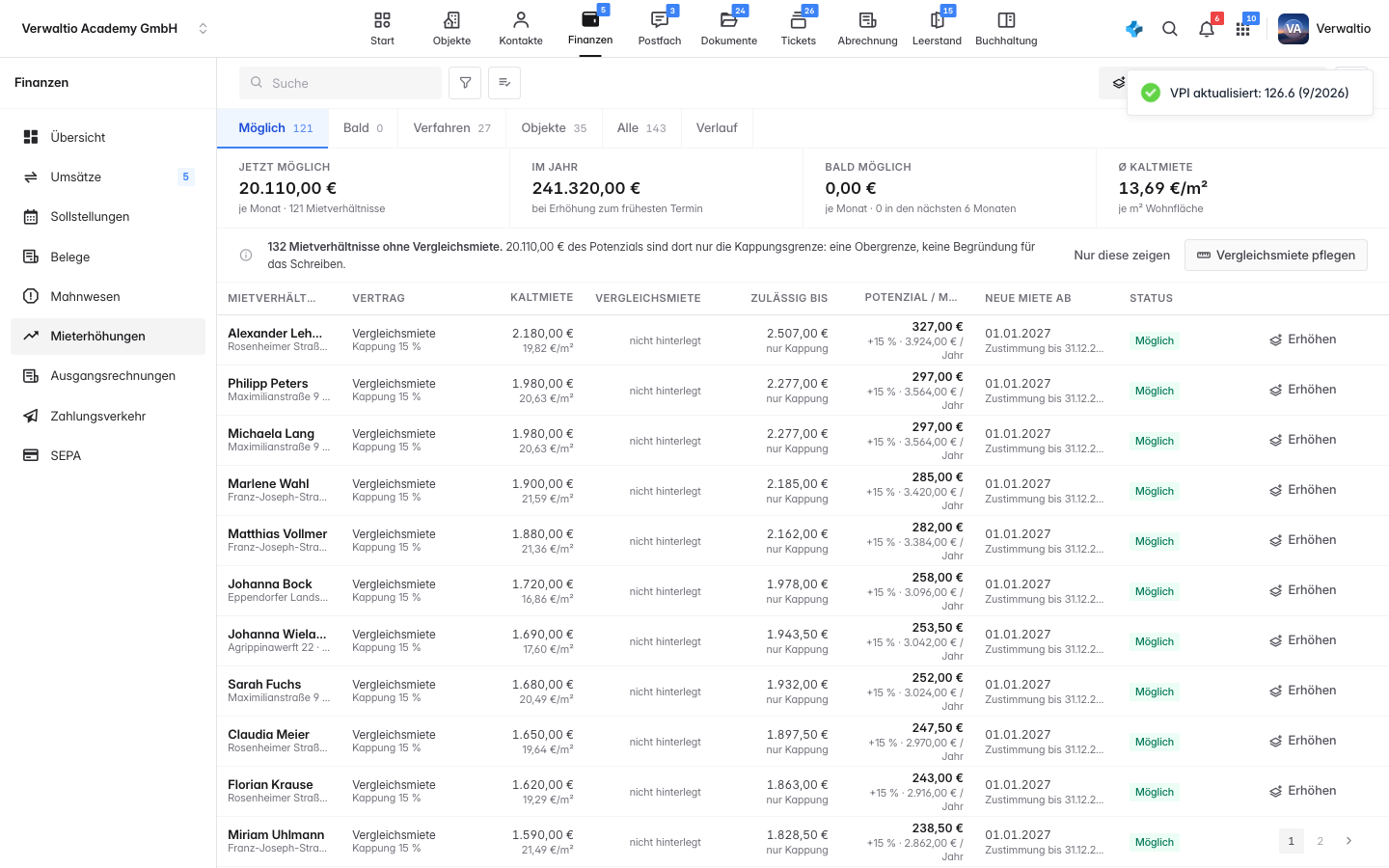Click the 'Vergleichsmiete pflegen' button
1389x868 pixels.
pyautogui.click(x=1276, y=256)
